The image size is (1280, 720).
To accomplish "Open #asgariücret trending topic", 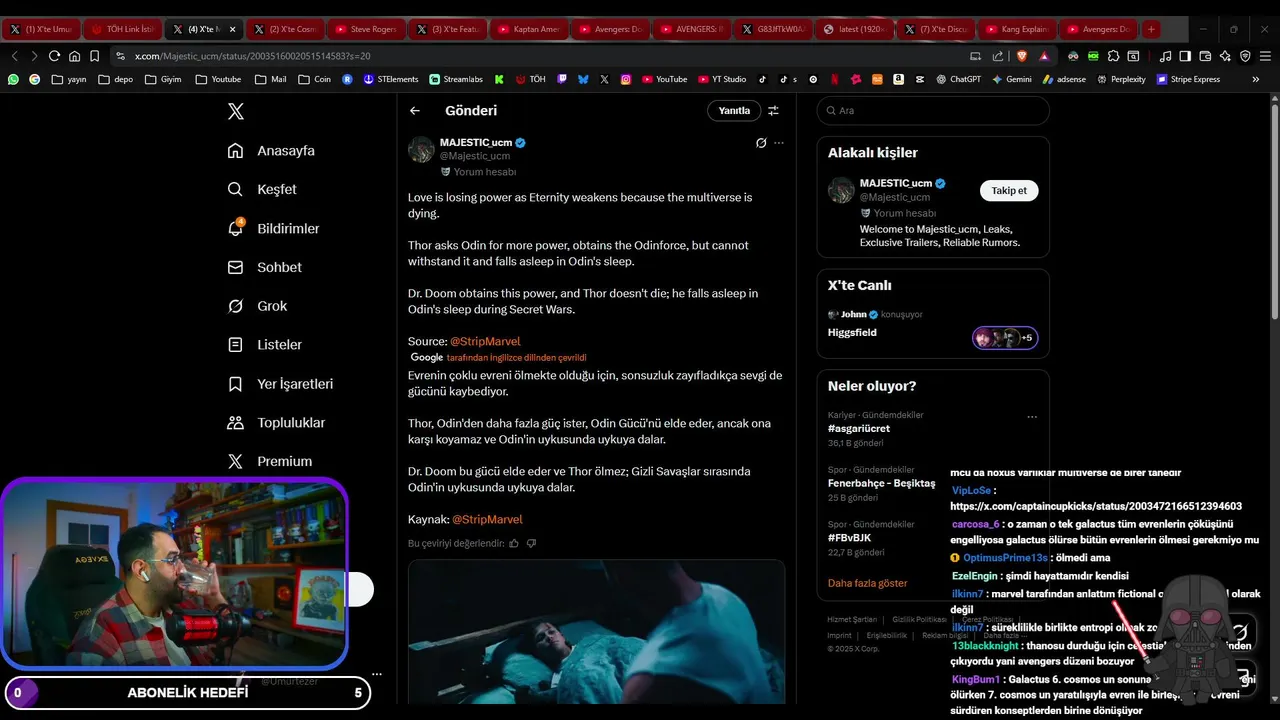I will pyautogui.click(x=859, y=428).
